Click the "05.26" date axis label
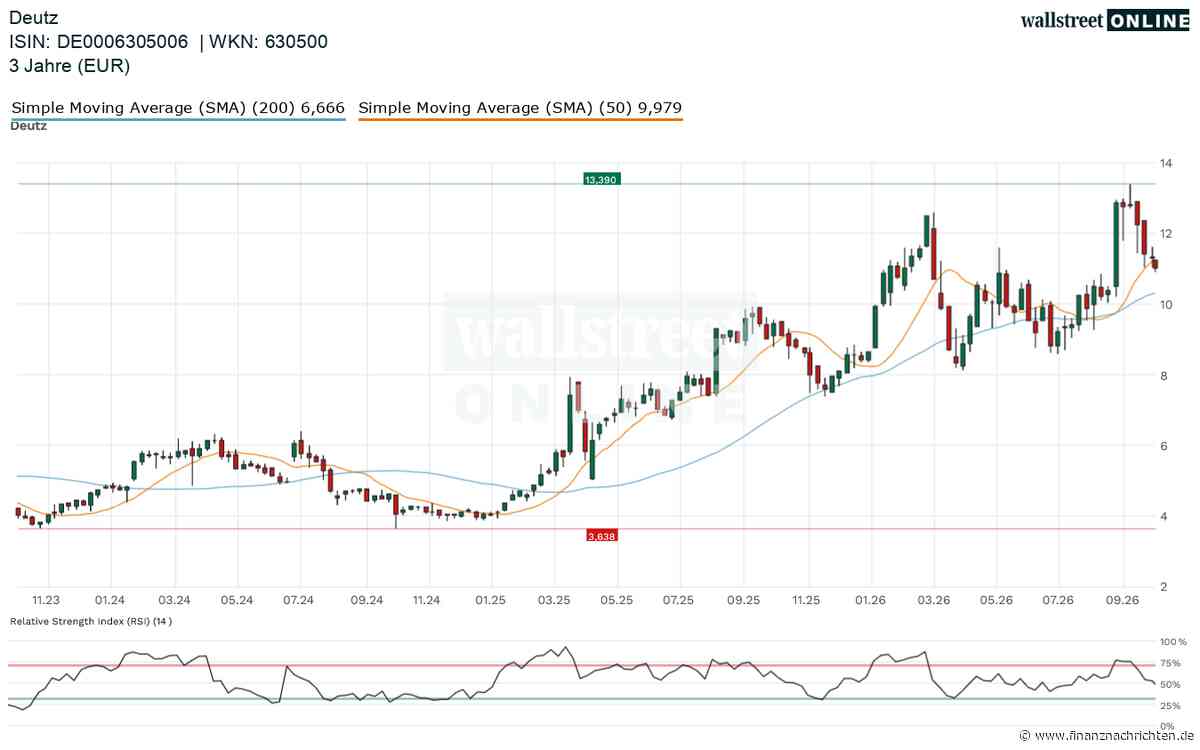This screenshot has width=1200, height=750. pyautogui.click(x=996, y=600)
